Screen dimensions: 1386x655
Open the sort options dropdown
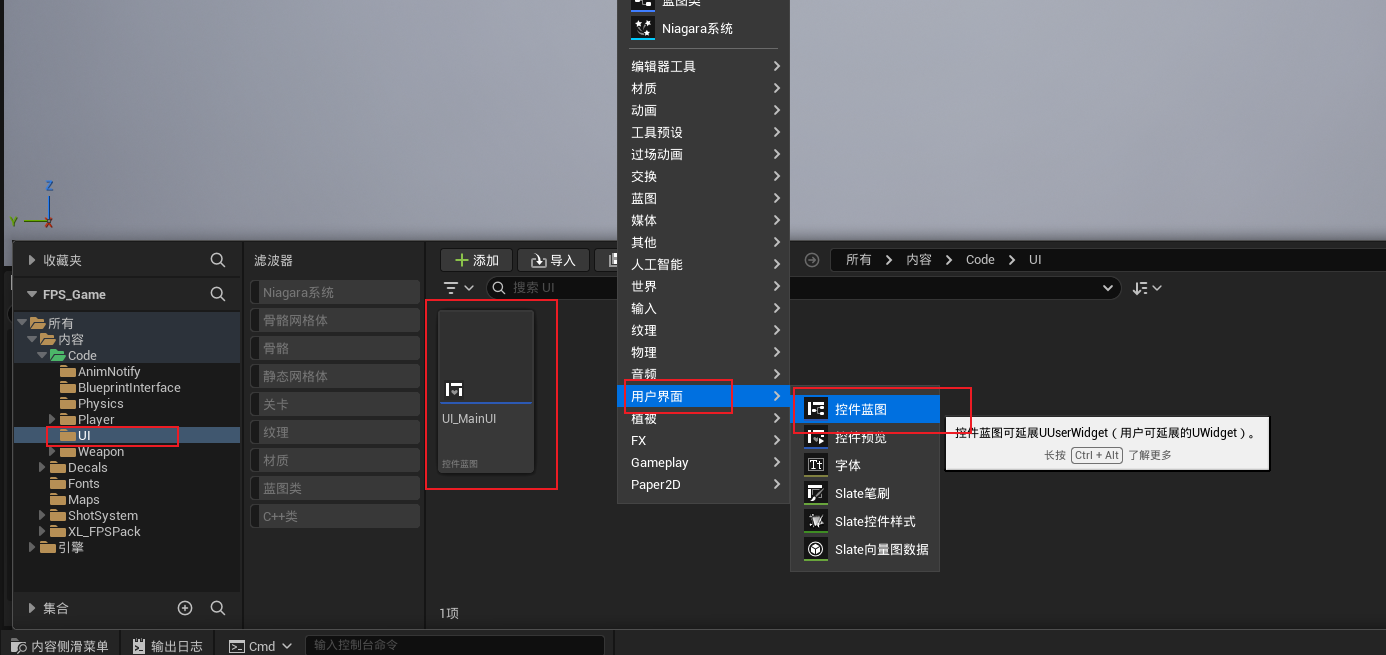pos(1147,288)
